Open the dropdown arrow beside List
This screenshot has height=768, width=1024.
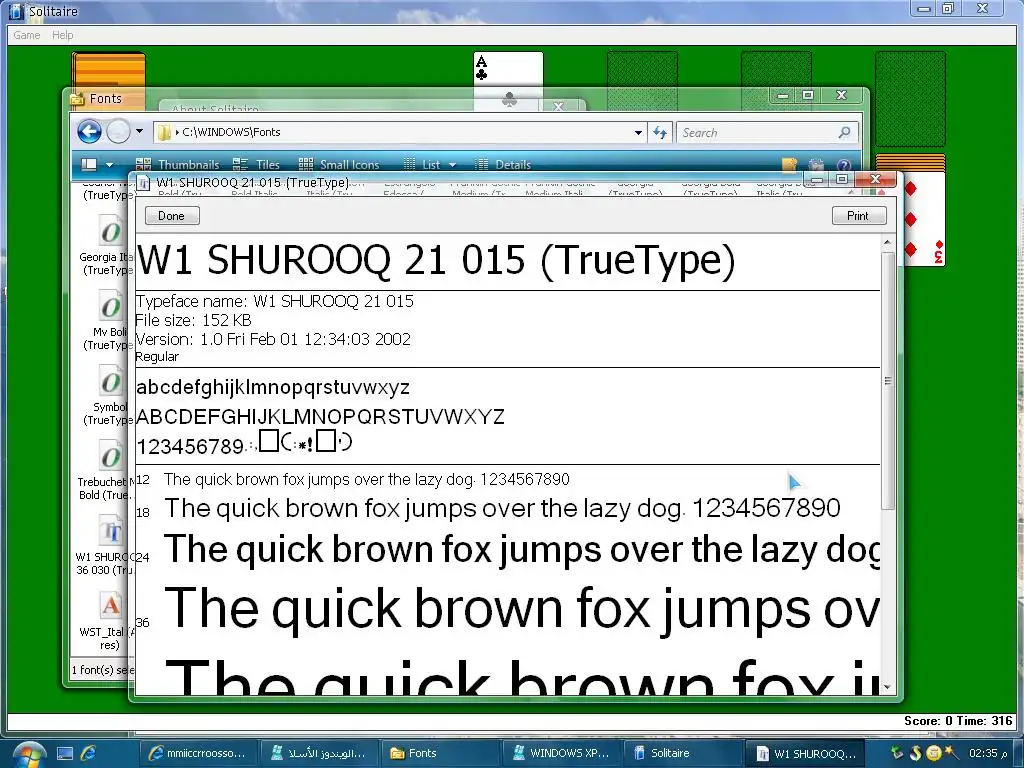click(452, 165)
